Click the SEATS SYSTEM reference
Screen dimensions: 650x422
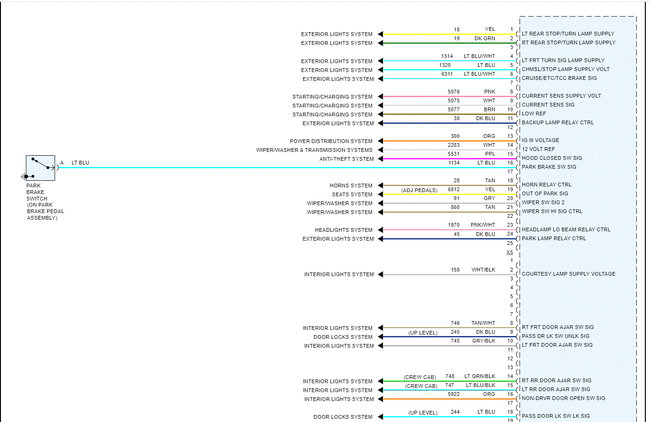[352, 194]
